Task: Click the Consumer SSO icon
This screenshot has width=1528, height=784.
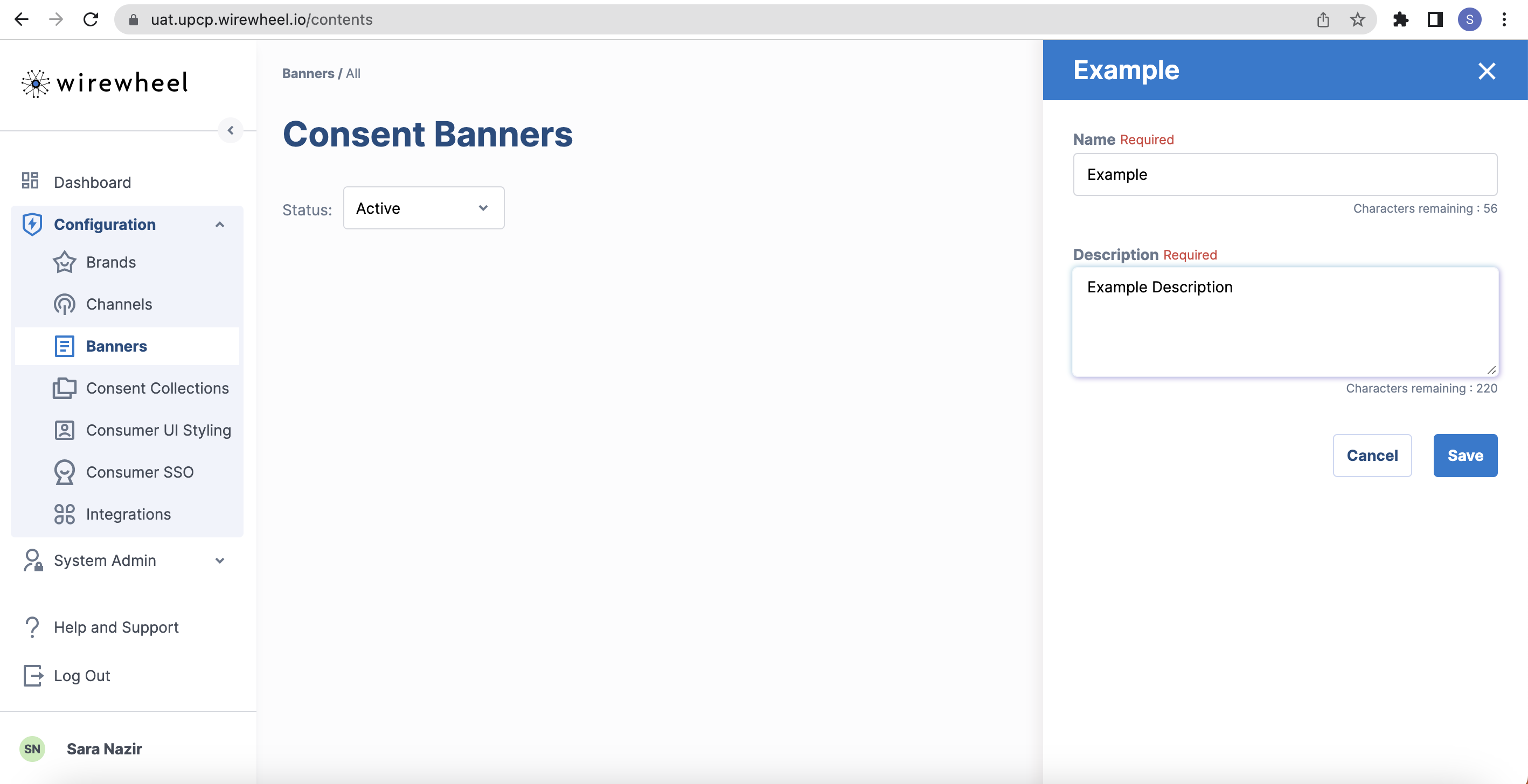Action: pyautogui.click(x=64, y=472)
